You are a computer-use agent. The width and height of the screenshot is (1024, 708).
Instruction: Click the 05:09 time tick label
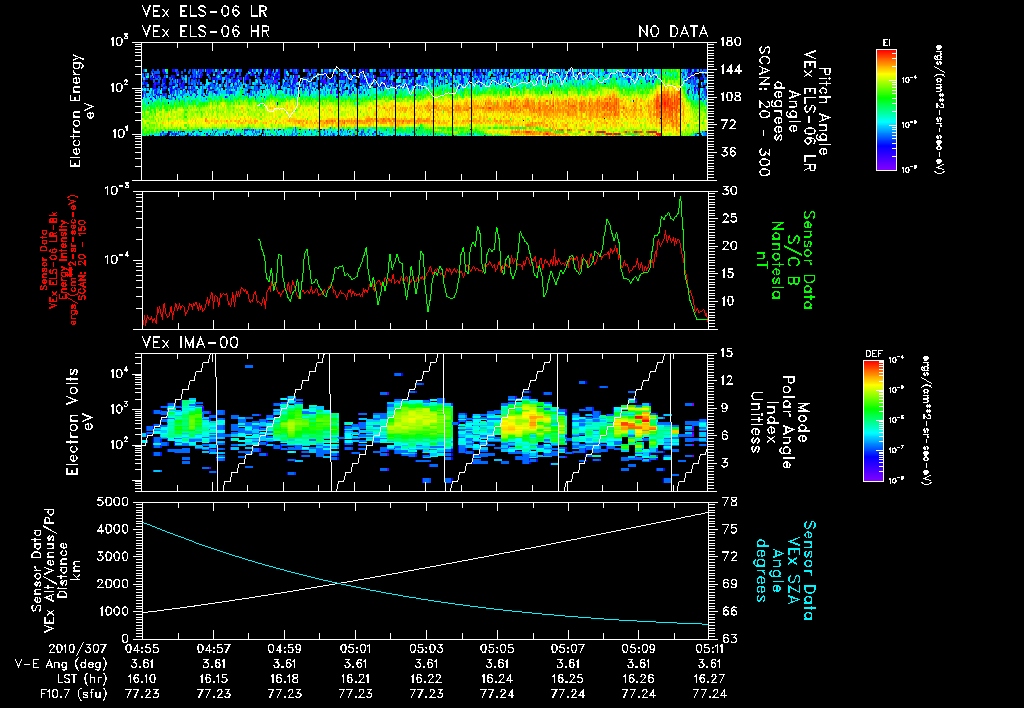tap(639, 649)
